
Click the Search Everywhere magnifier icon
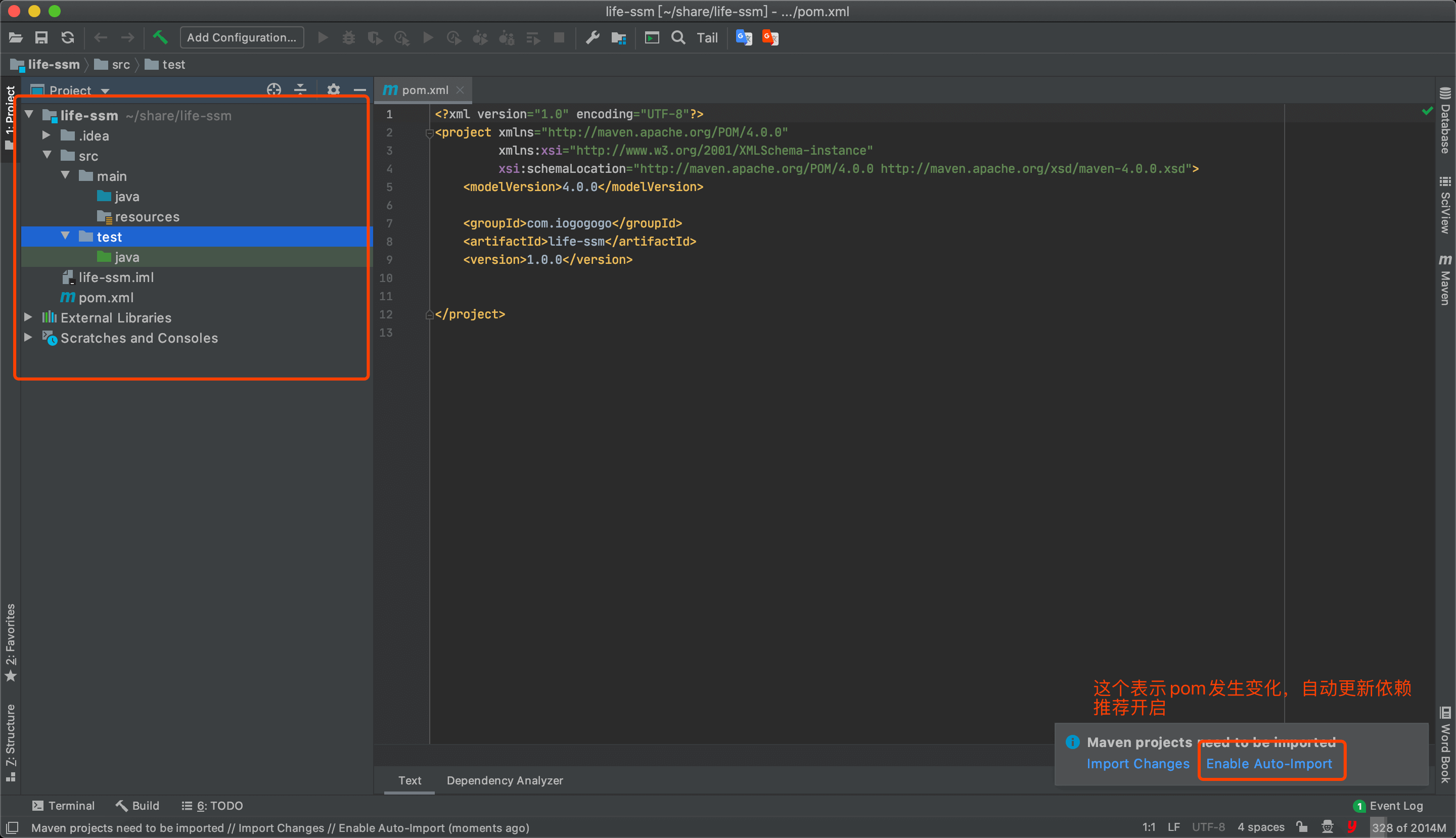coord(678,38)
